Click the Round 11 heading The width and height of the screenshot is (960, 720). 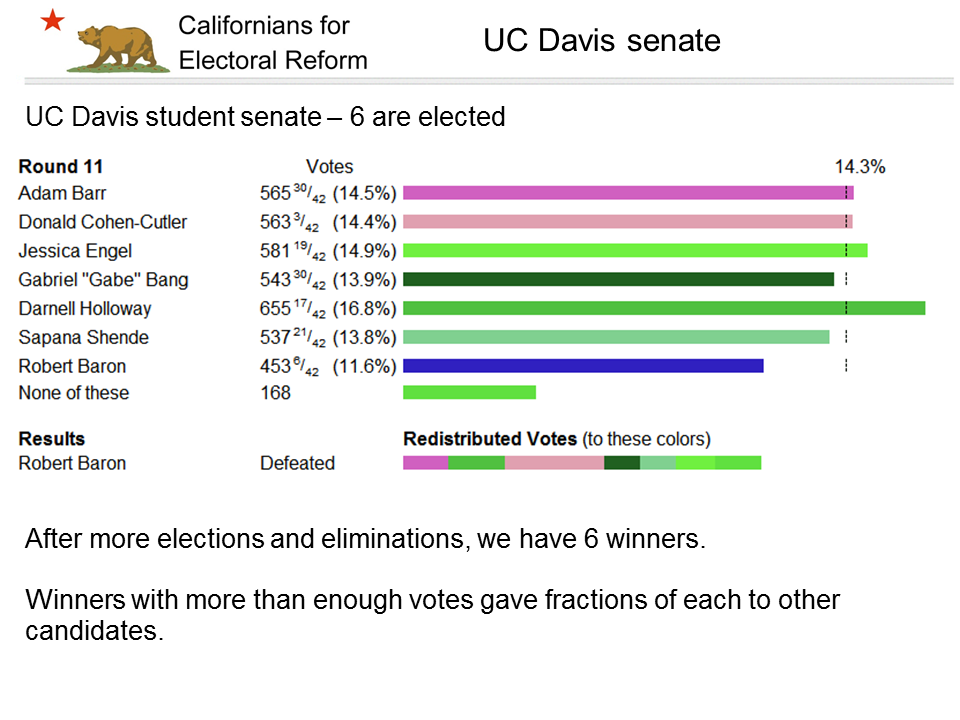click(61, 167)
